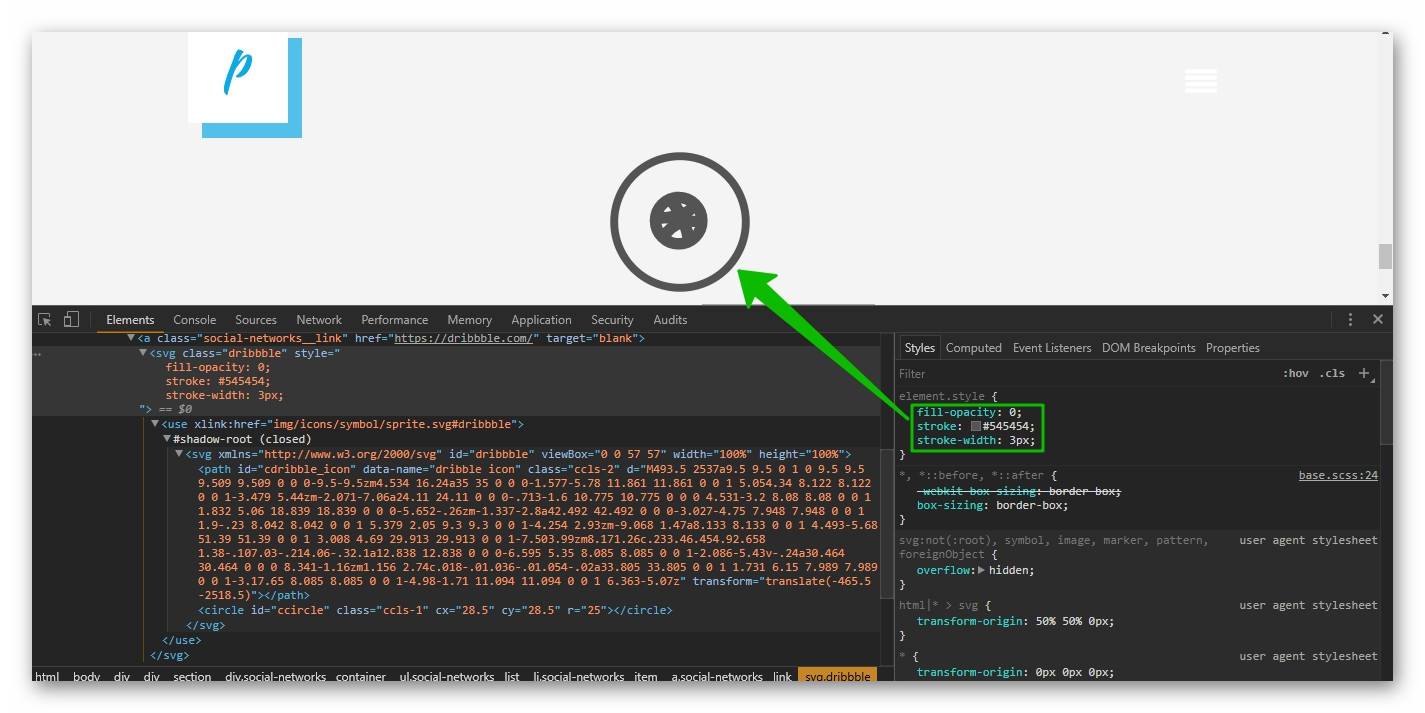
Task: Switch to the Computed sidebar tab
Action: click(x=973, y=348)
